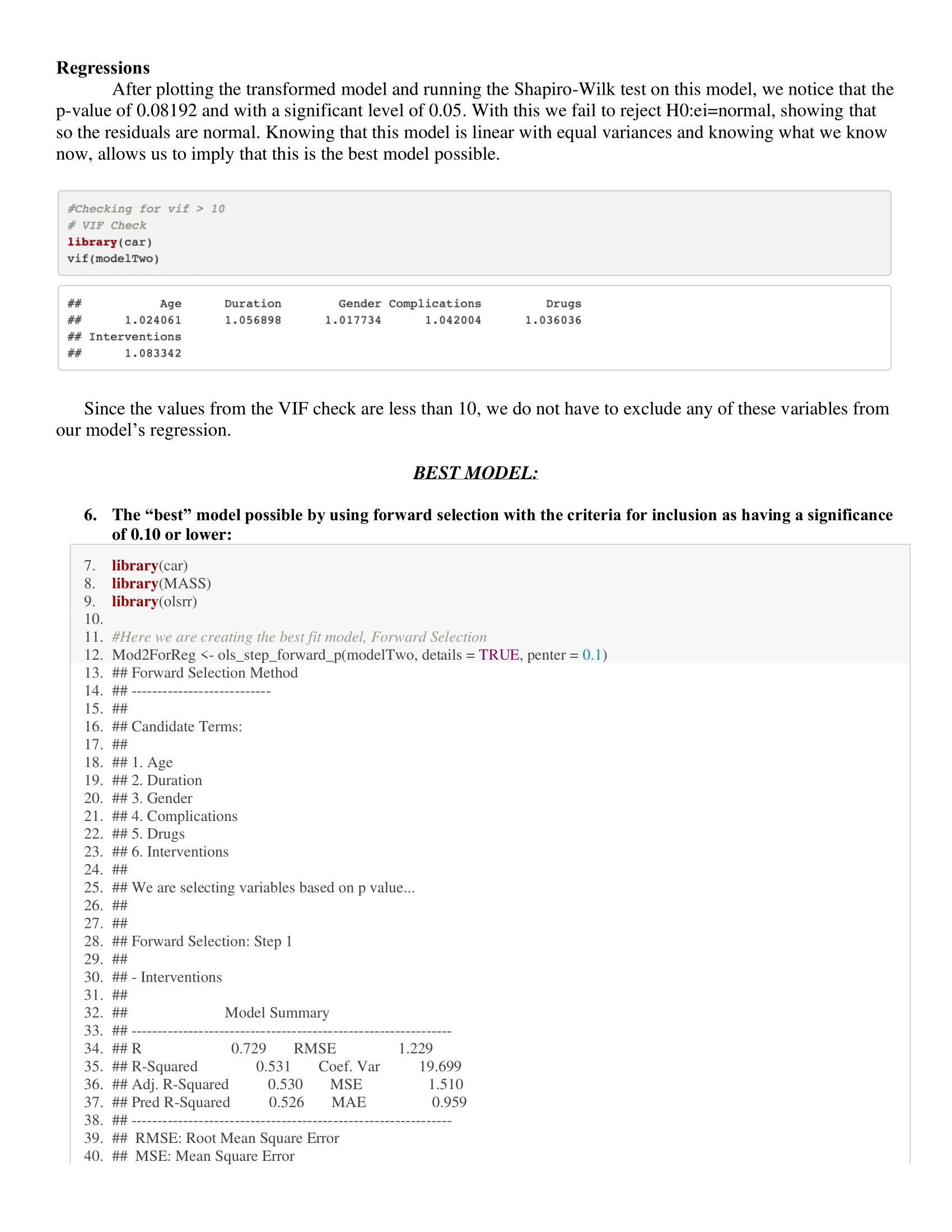This screenshot has height=1232, width=952.
Task: Click the Duration VIF value 1.056898
Action: click(x=253, y=320)
